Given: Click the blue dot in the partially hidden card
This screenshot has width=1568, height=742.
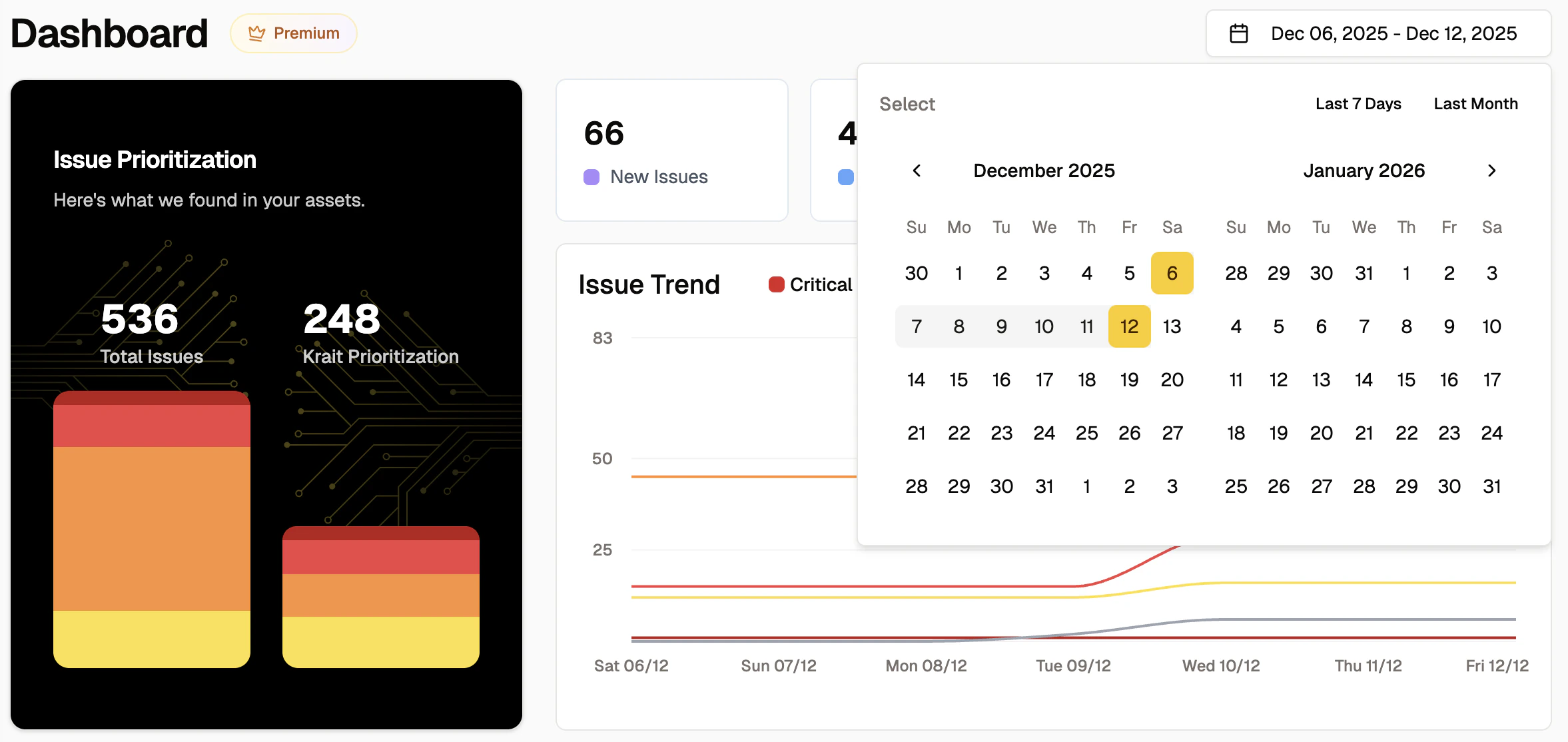Looking at the screenshot, I should point(846,177).
